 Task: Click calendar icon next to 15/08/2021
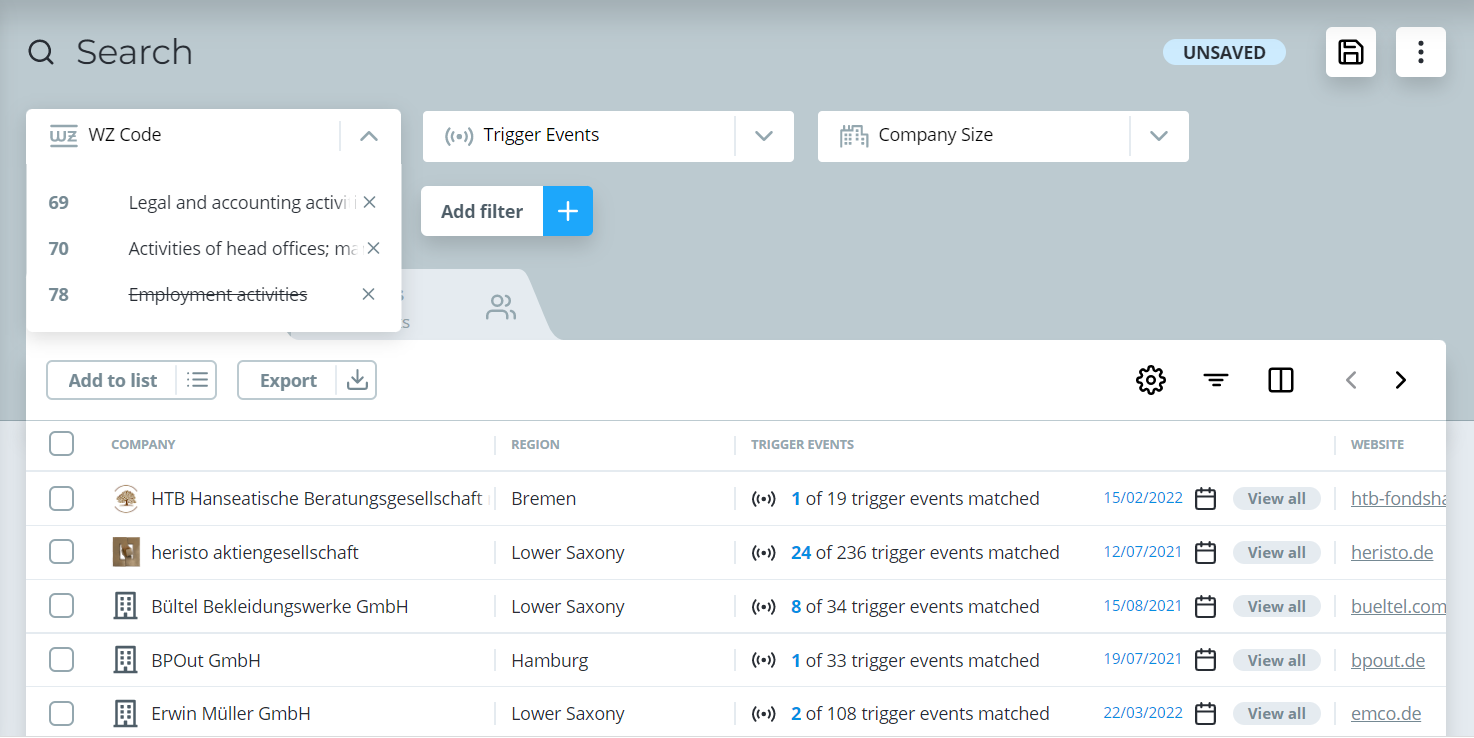pyautogui.click(x=1206, y=606)
